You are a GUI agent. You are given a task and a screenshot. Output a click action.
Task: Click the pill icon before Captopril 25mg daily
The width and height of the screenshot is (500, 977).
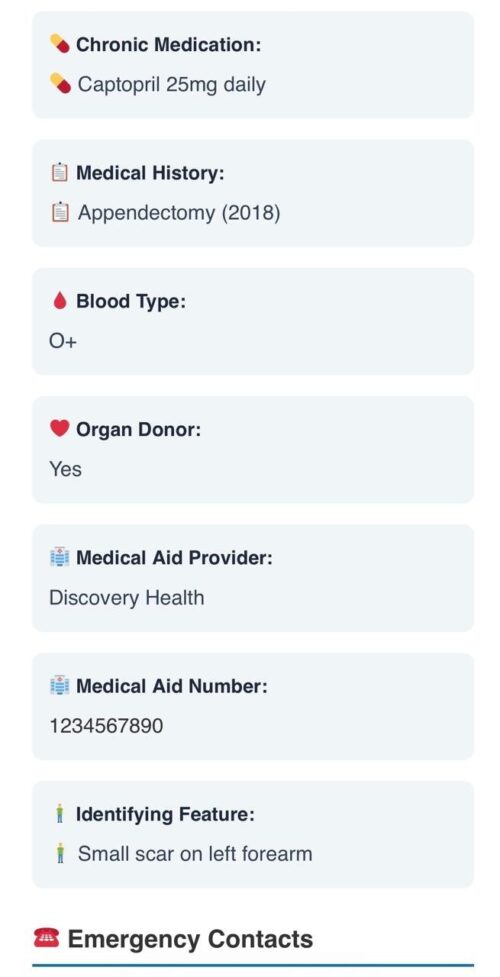[x=60, y=83]
